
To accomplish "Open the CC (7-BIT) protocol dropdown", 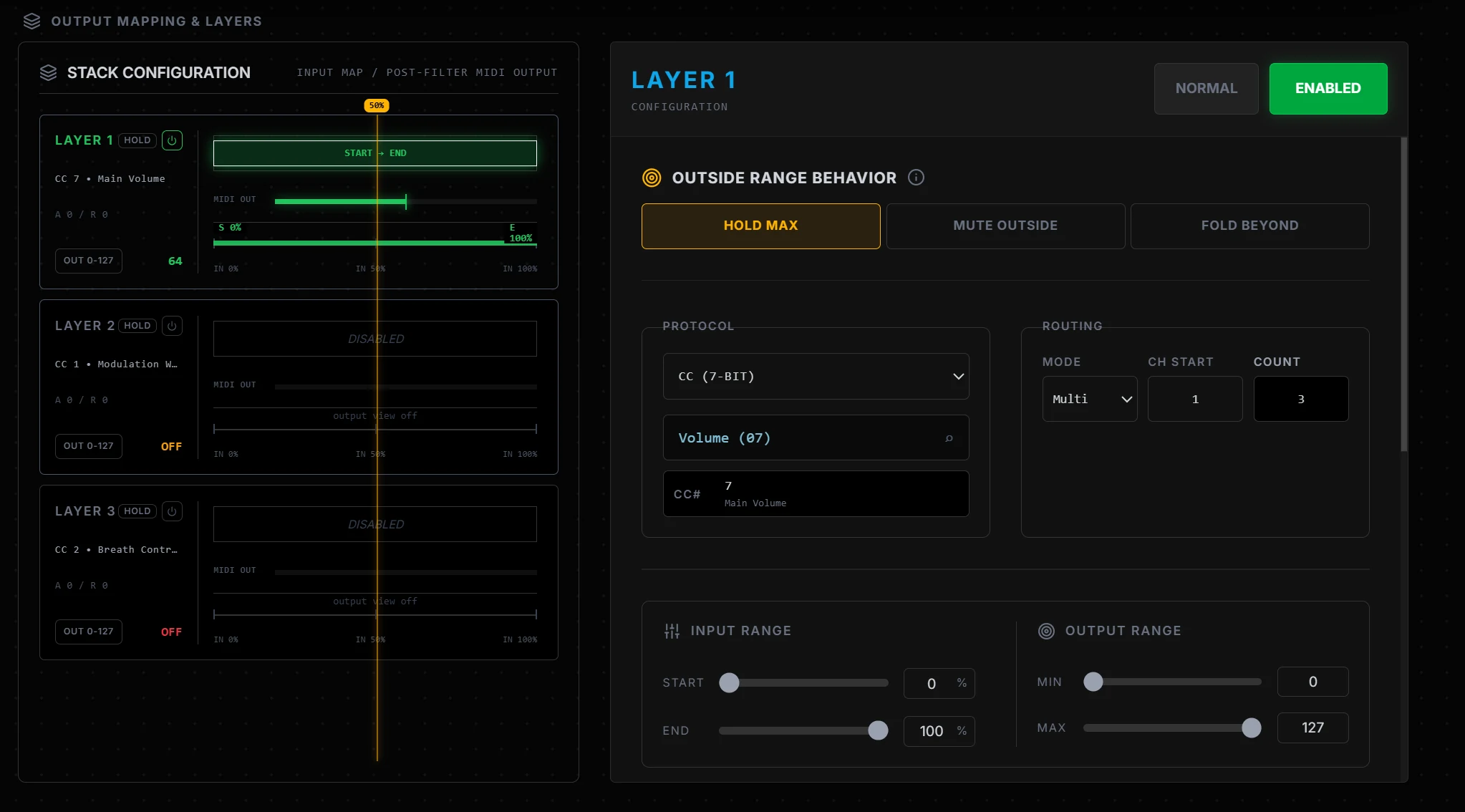I will click(816, 377).
